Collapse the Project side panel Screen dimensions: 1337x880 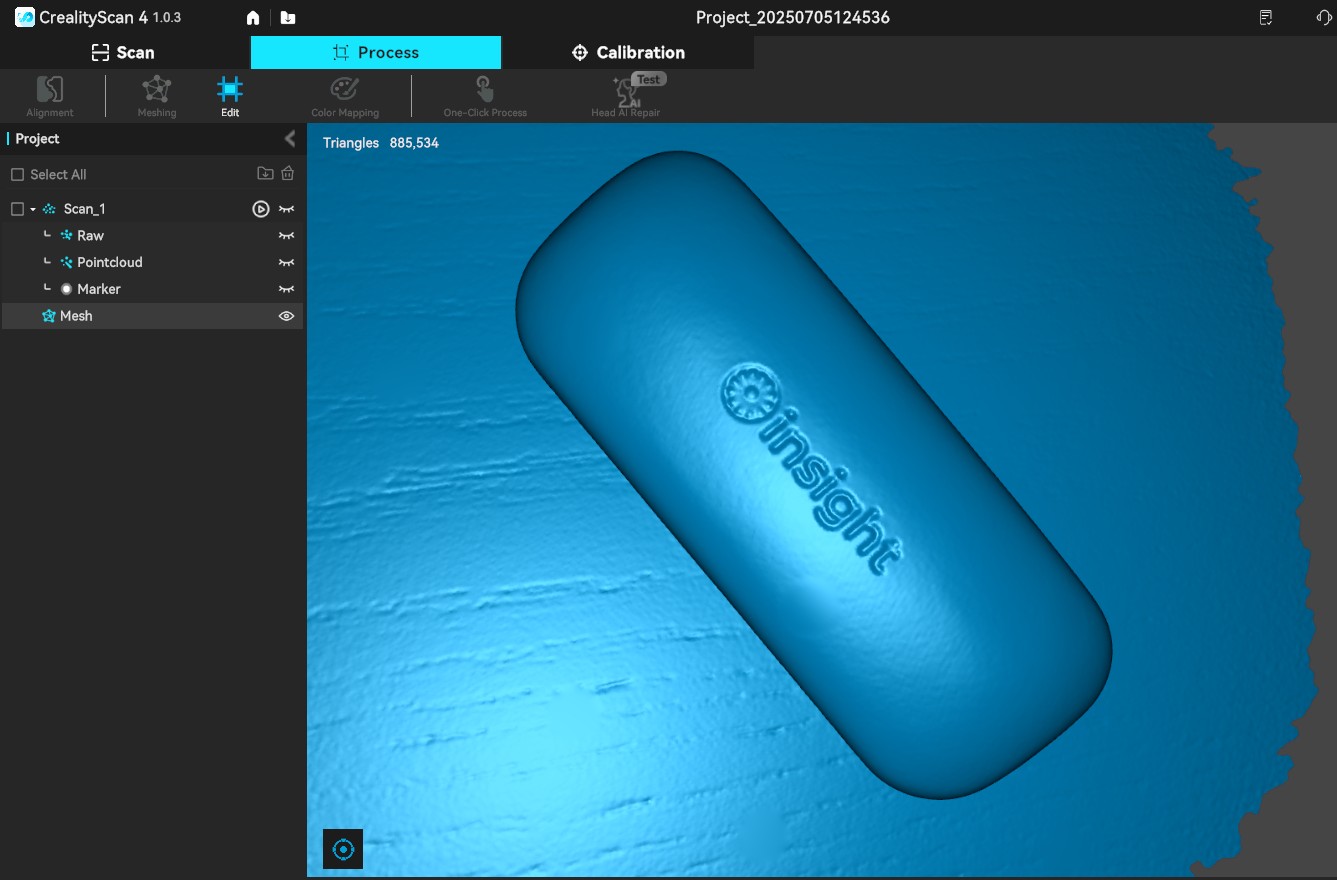290,139
